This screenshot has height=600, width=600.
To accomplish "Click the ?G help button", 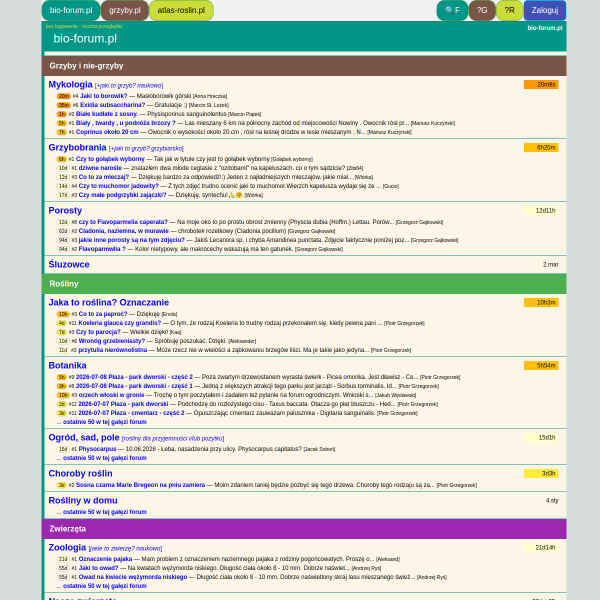I will pos(482,10).
